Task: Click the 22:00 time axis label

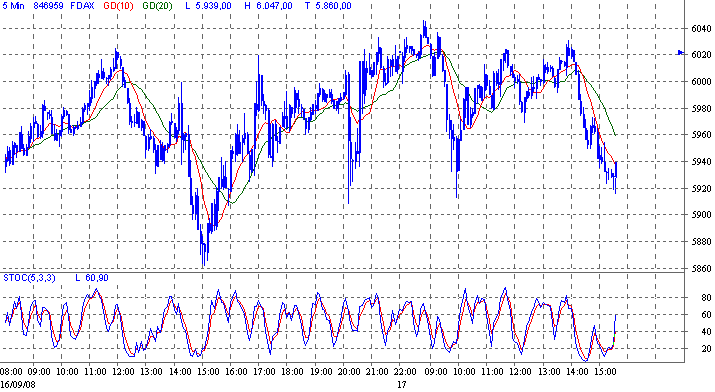Action: [x=406, y=371]
